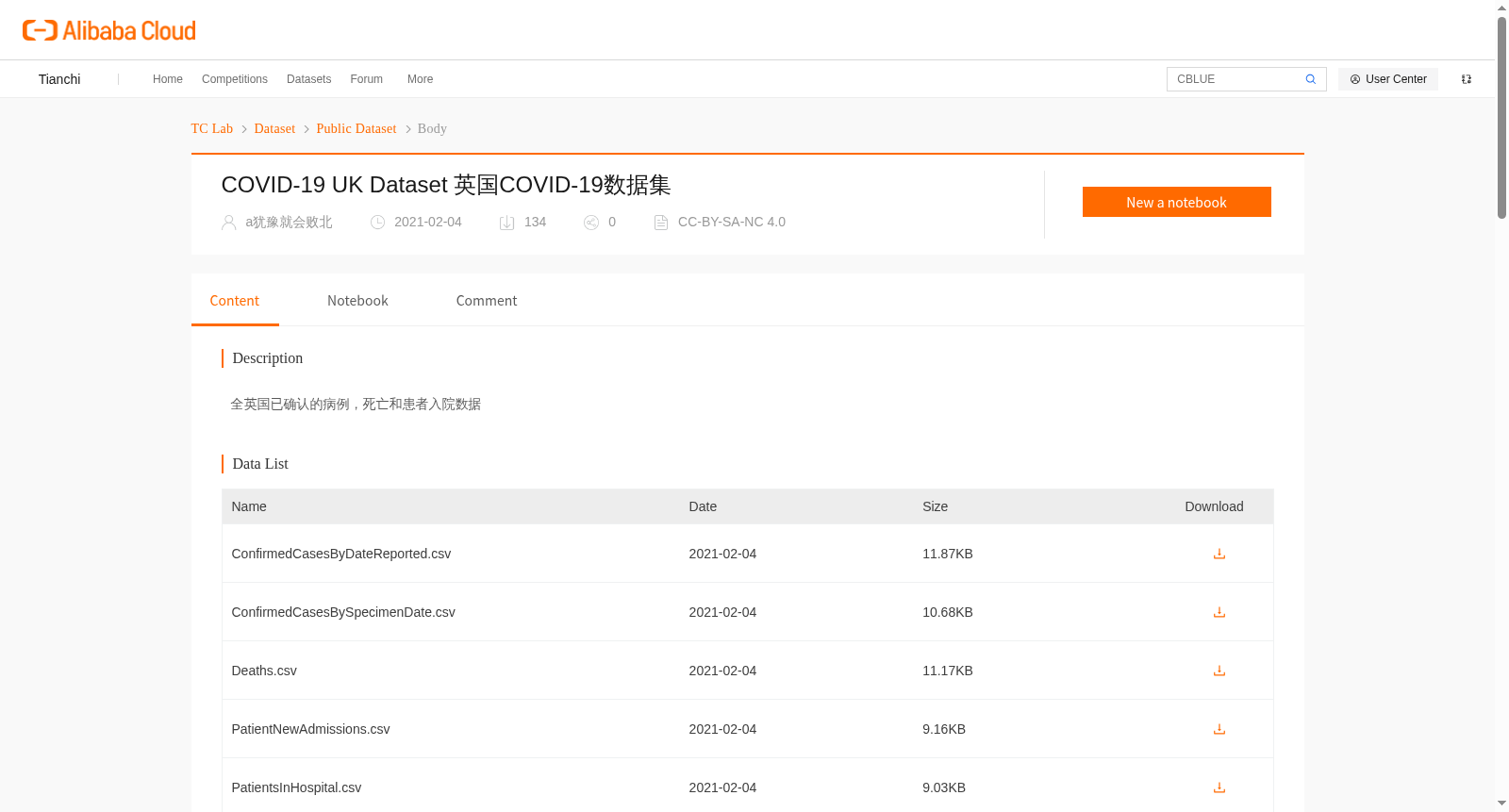Click the author avatar icon

pos(228,223)
